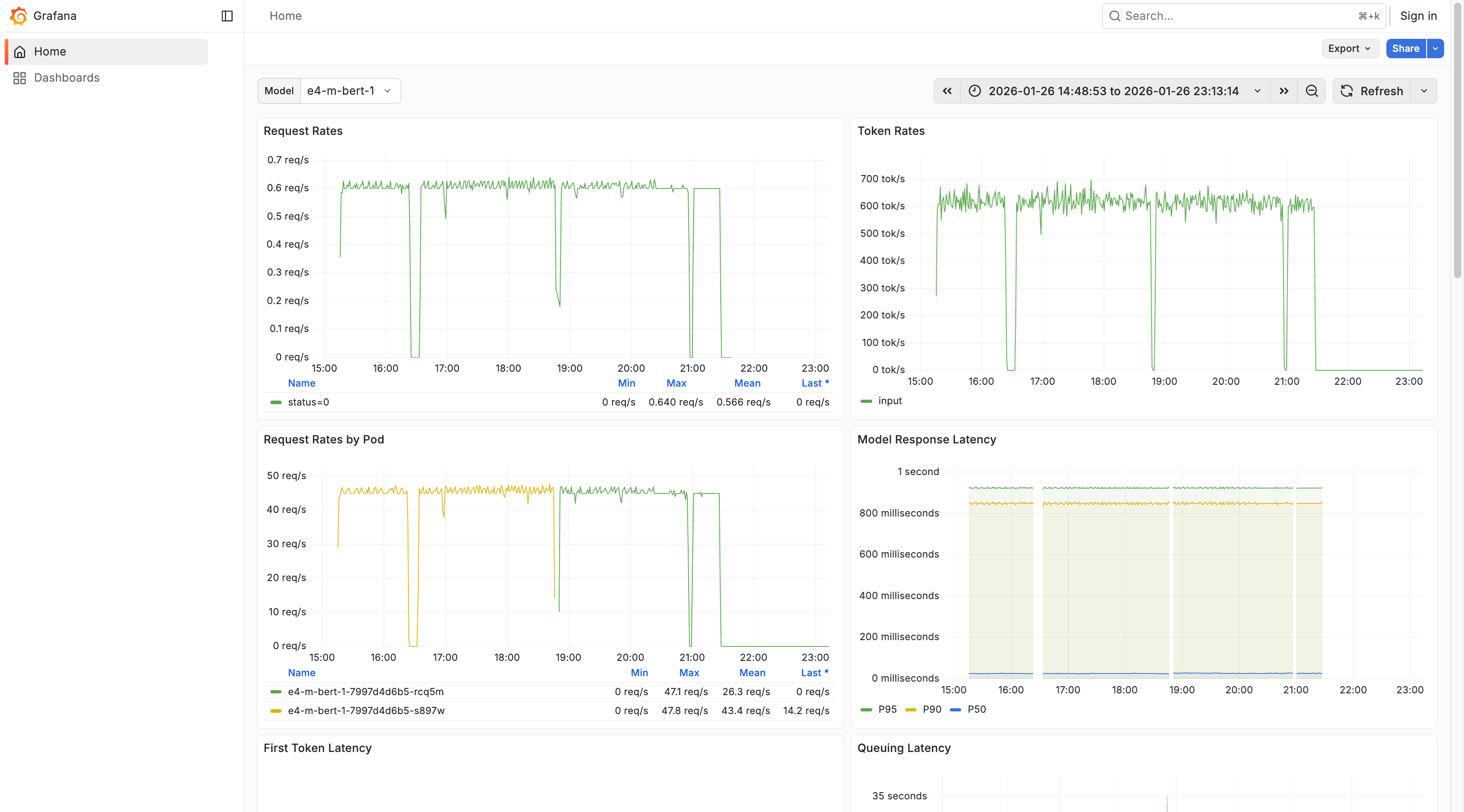The image size is (1464, 812).
Task: Toggle the status=0 series in Request Rates
Action: pos(308,402)
